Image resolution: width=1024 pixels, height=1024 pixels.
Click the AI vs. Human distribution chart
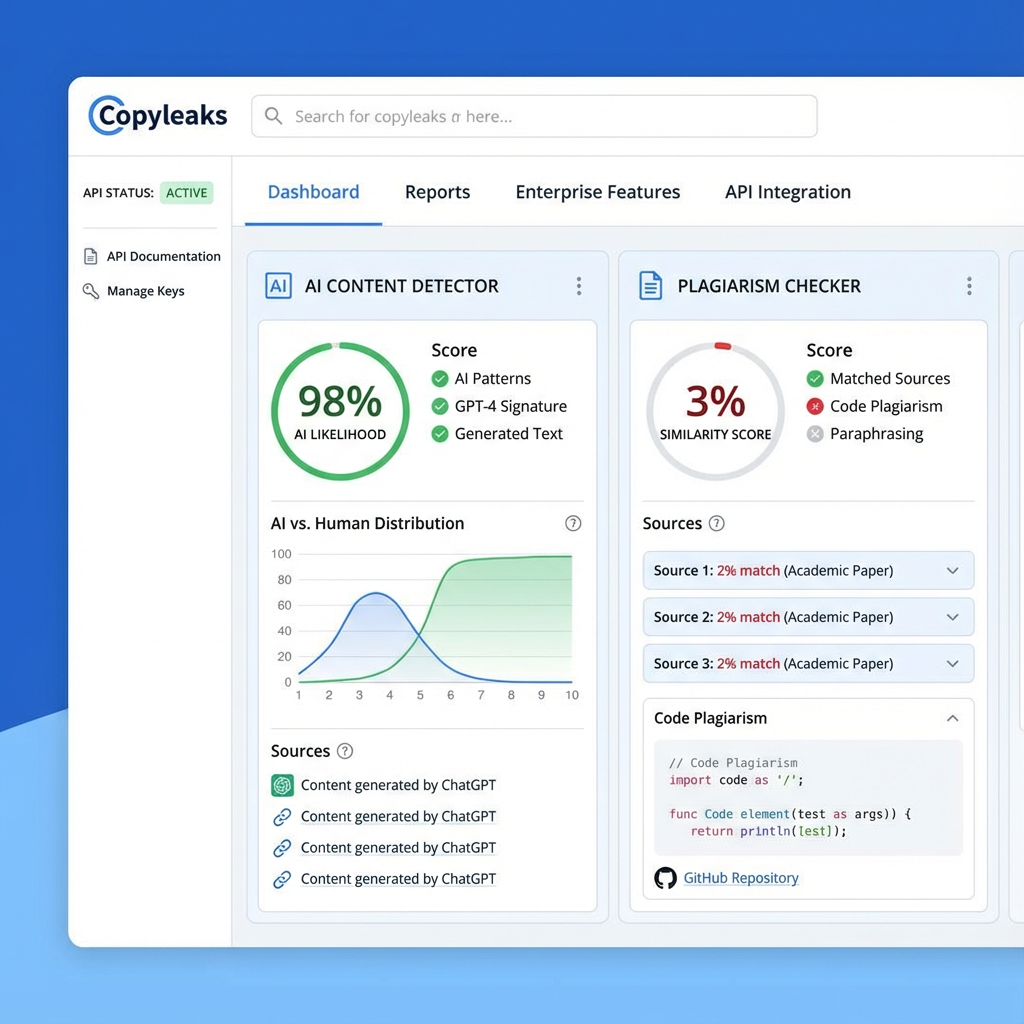[426, 626]
